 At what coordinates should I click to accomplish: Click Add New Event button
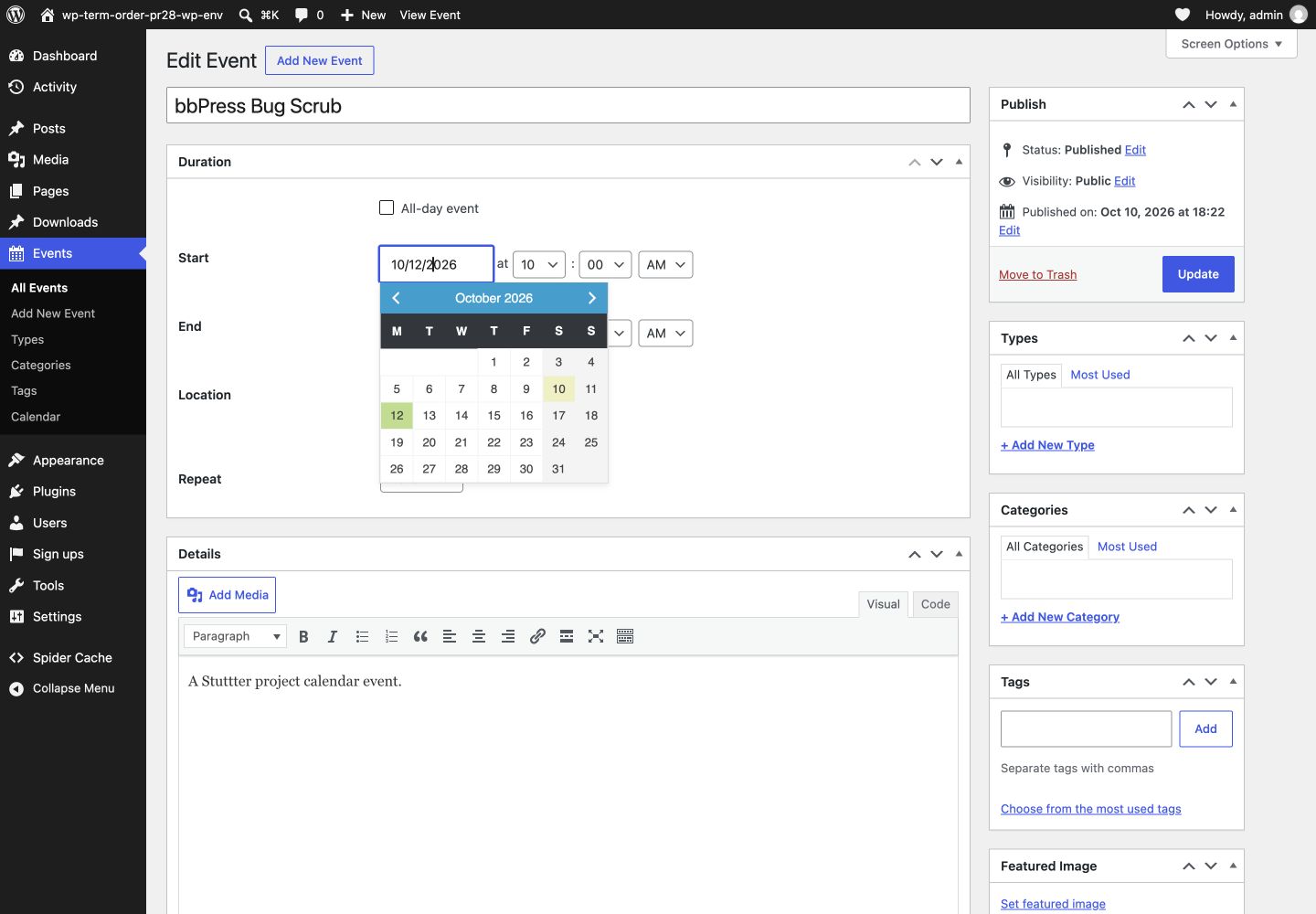pyautogui.click(x=320, y=60)
